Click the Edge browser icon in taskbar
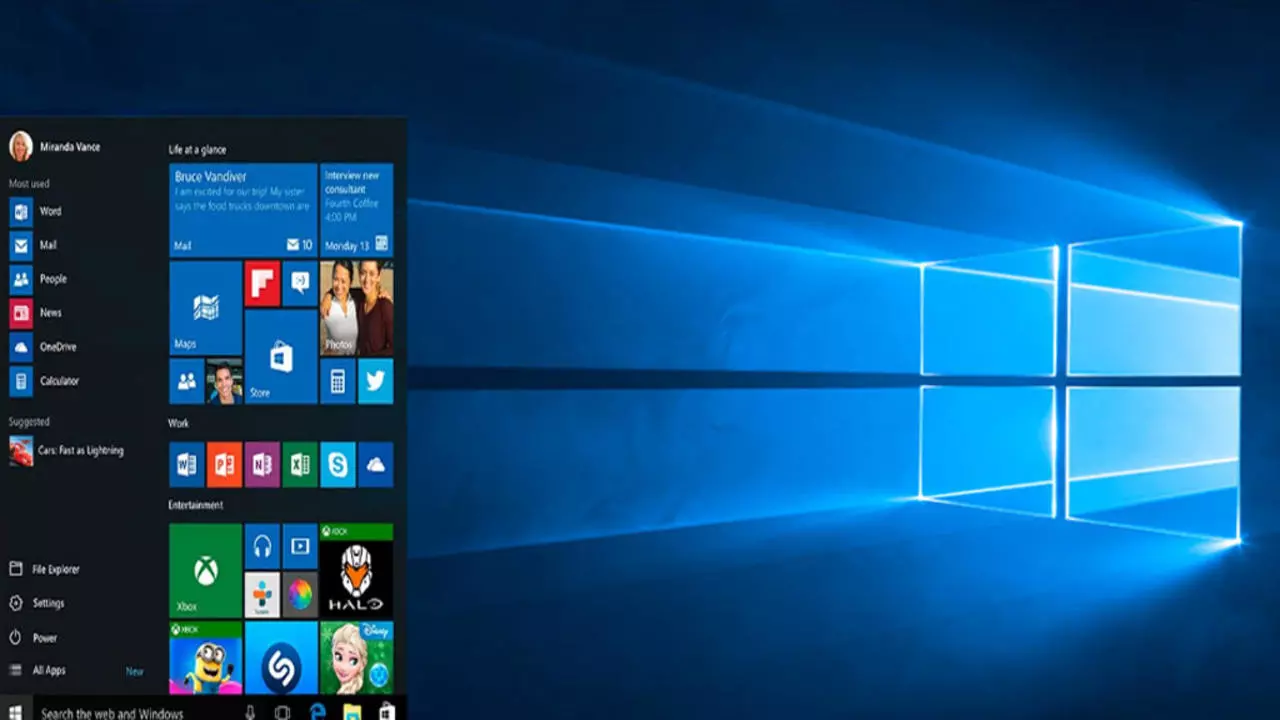Image resolution: width=1280 pixels, height=720 pixels. coord(318,711)
